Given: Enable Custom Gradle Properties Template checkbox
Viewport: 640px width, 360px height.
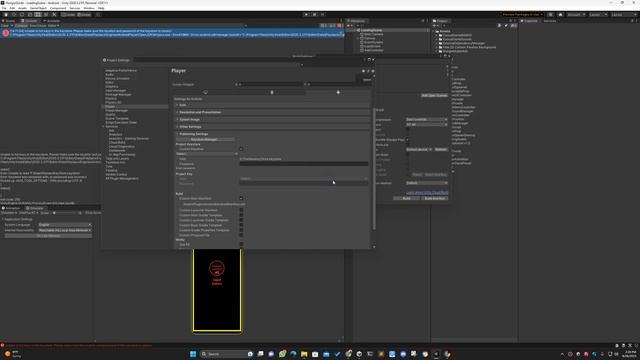Looking at the screenshot, I should [x=241, y=230].
